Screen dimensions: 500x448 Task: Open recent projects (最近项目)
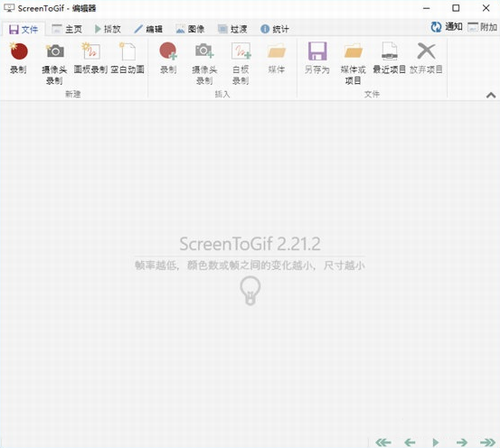pyautogui.click(x=389, y=58)
